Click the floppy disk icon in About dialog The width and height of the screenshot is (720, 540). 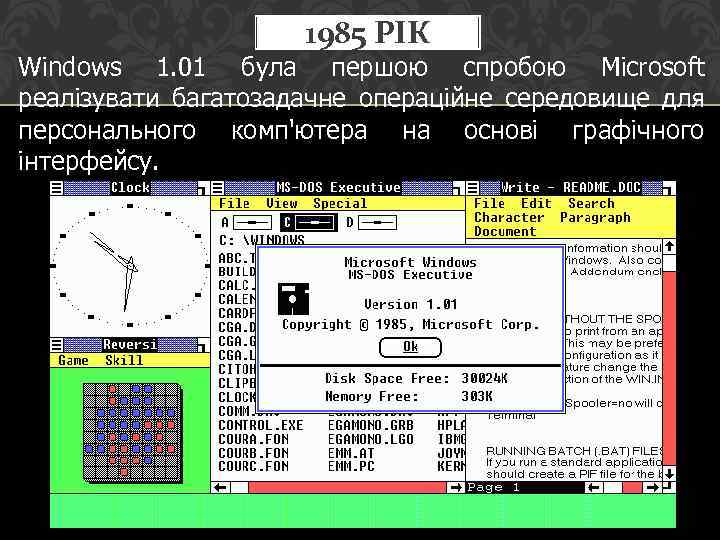click(x=293, y=299)
